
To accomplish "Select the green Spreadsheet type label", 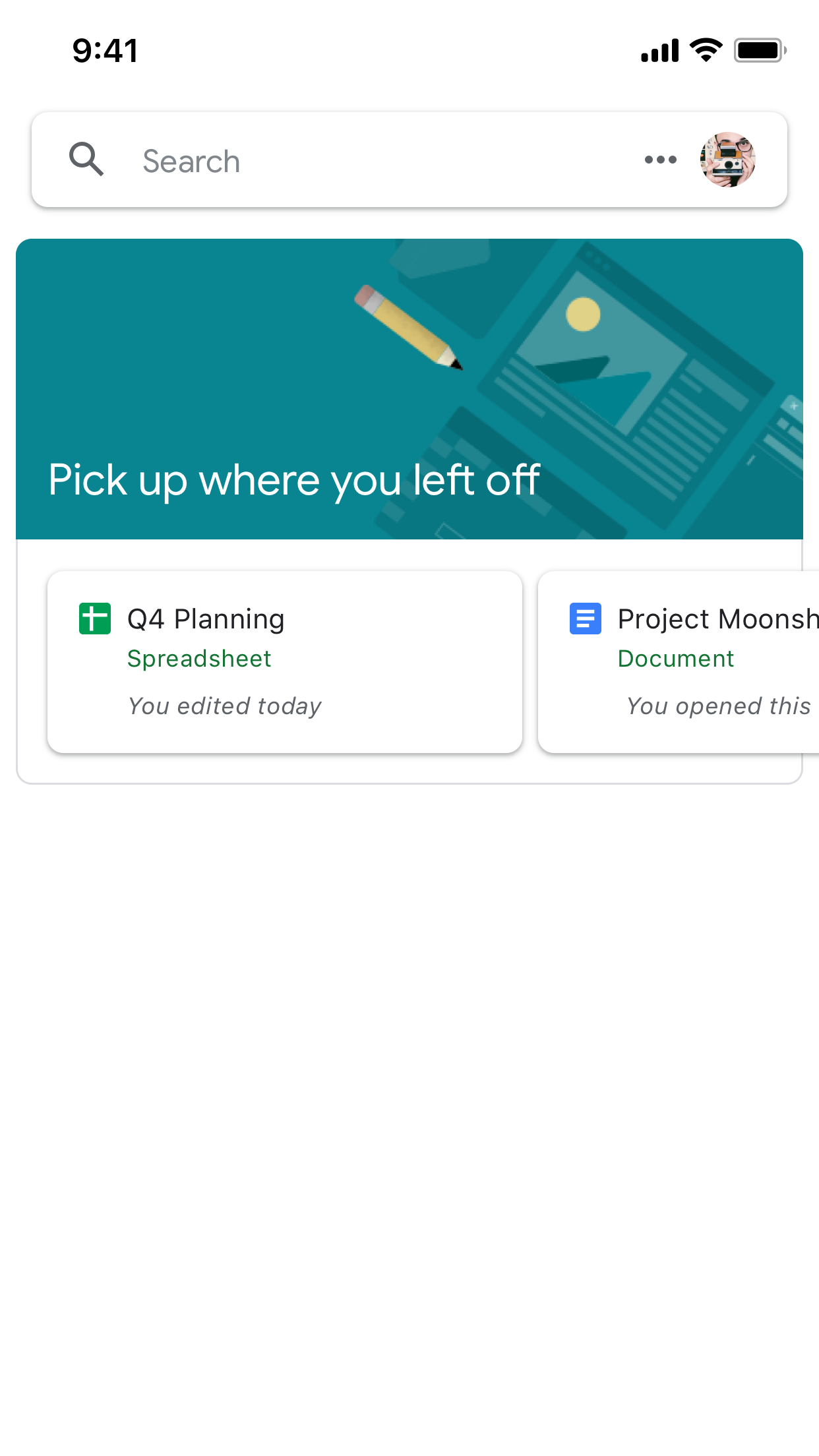I will [x=199, y=659].
